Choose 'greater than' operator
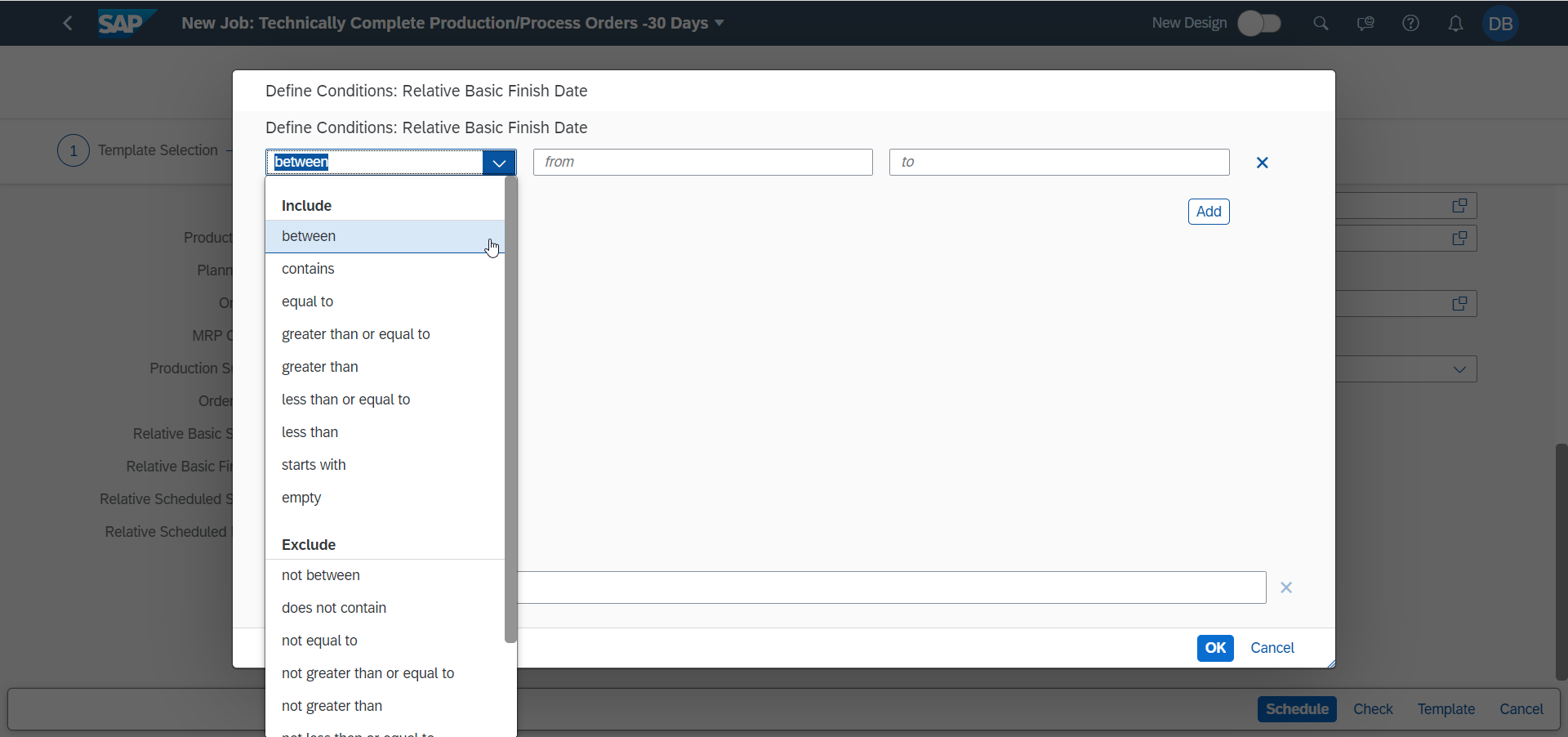Image resolution: width=1568 pixels, height=737 pixels. [385, 367]
